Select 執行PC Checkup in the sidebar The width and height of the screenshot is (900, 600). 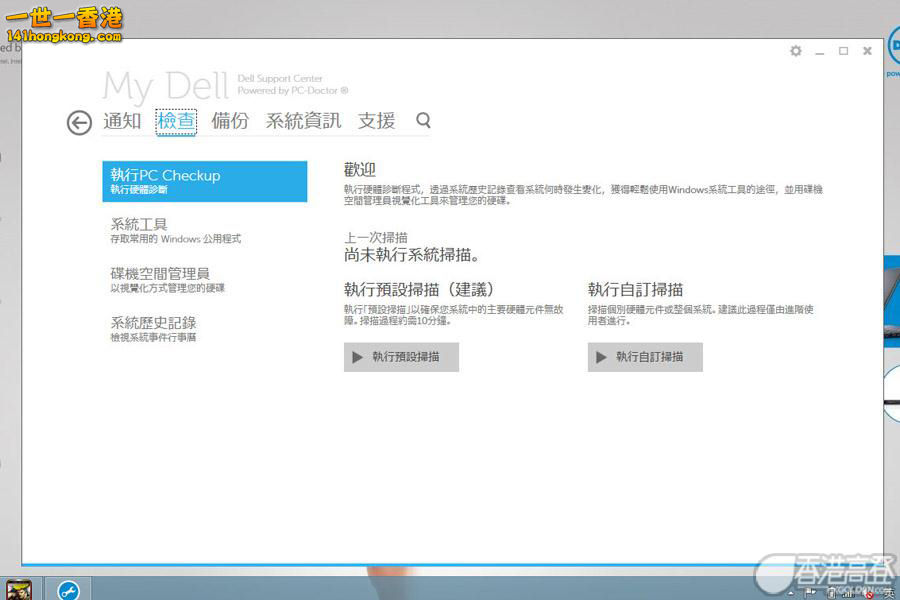205,181
